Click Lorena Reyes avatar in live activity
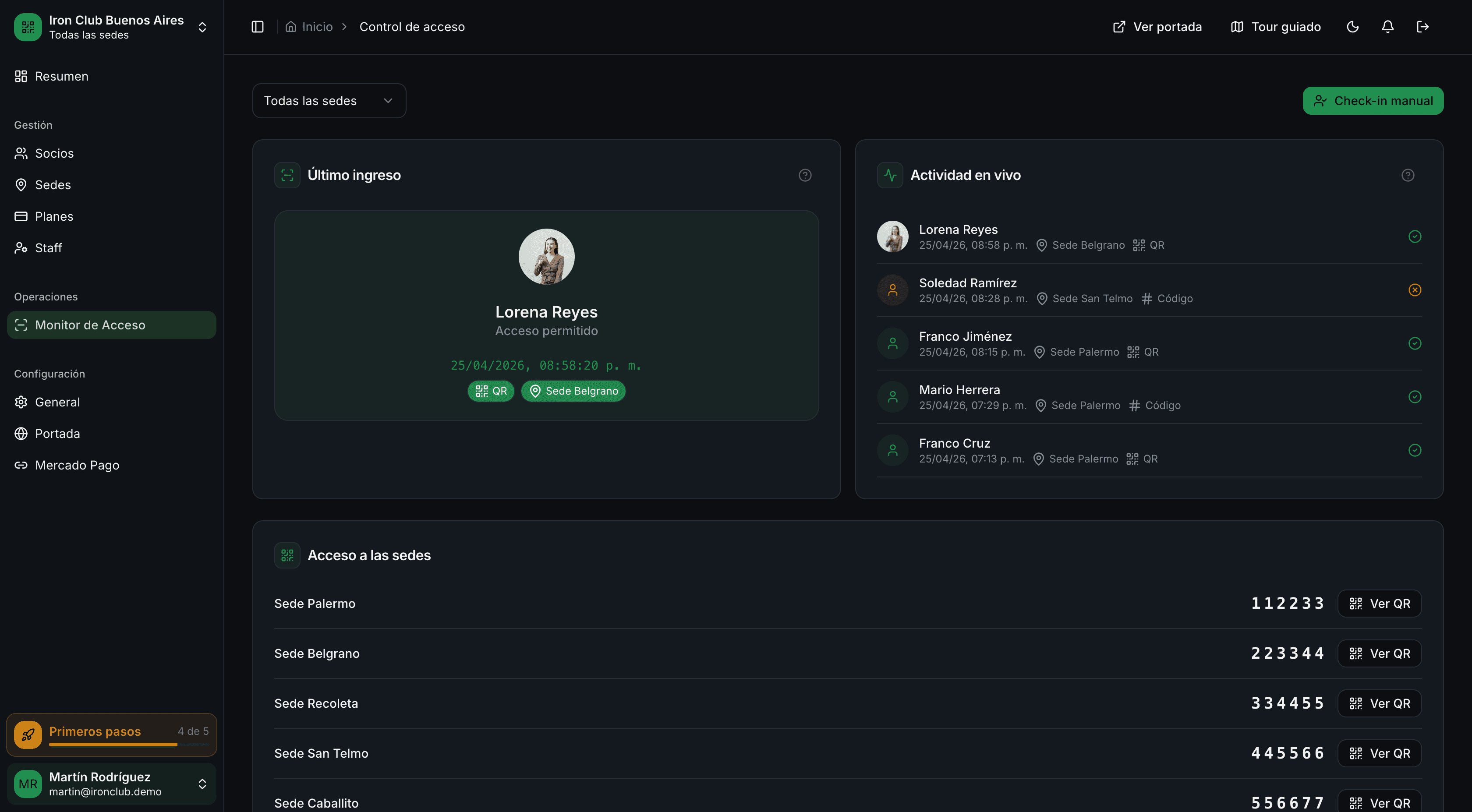The image size is (1472, 812). coord(892,237)
